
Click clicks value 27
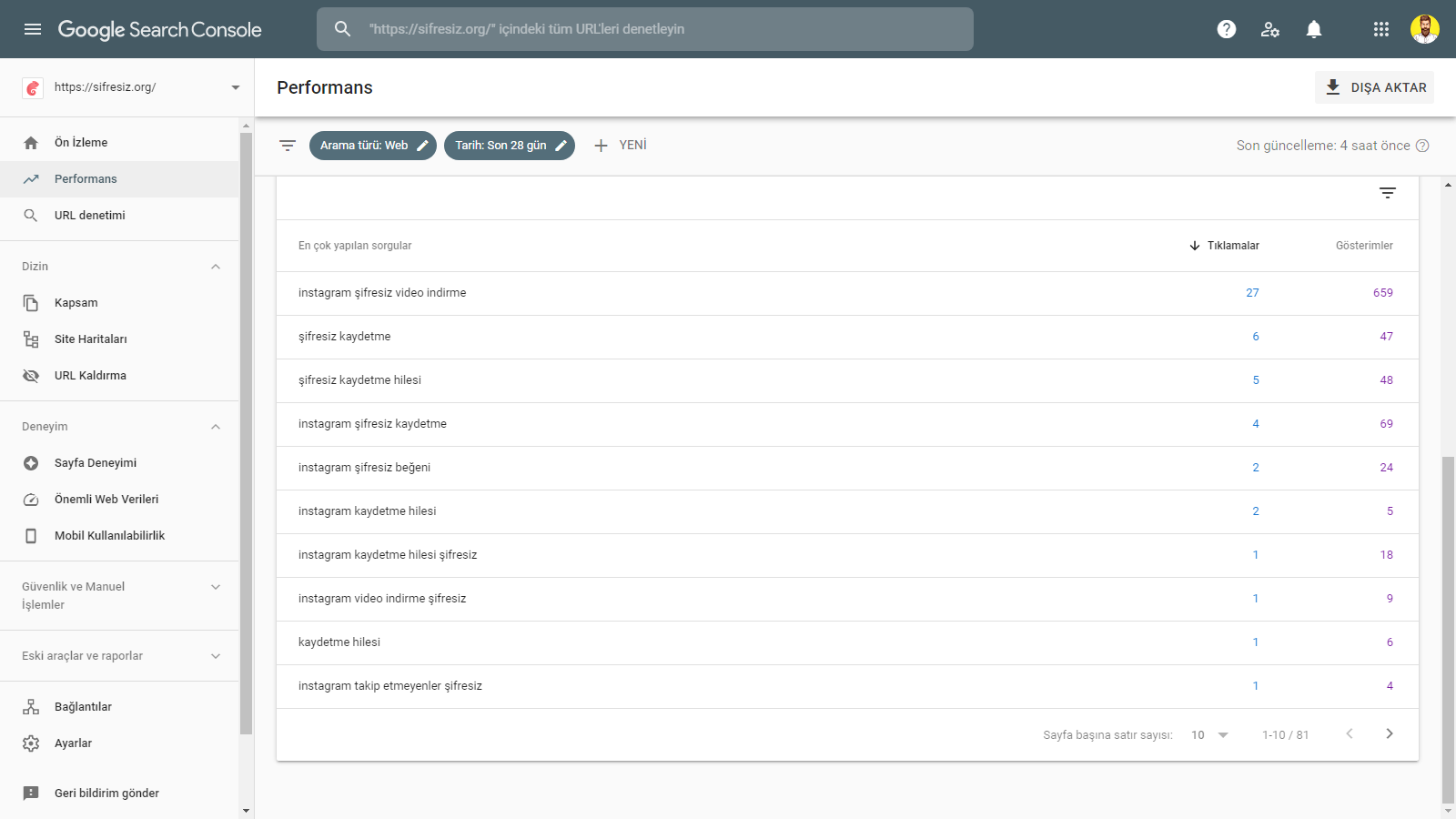(x=1253, y=293)
